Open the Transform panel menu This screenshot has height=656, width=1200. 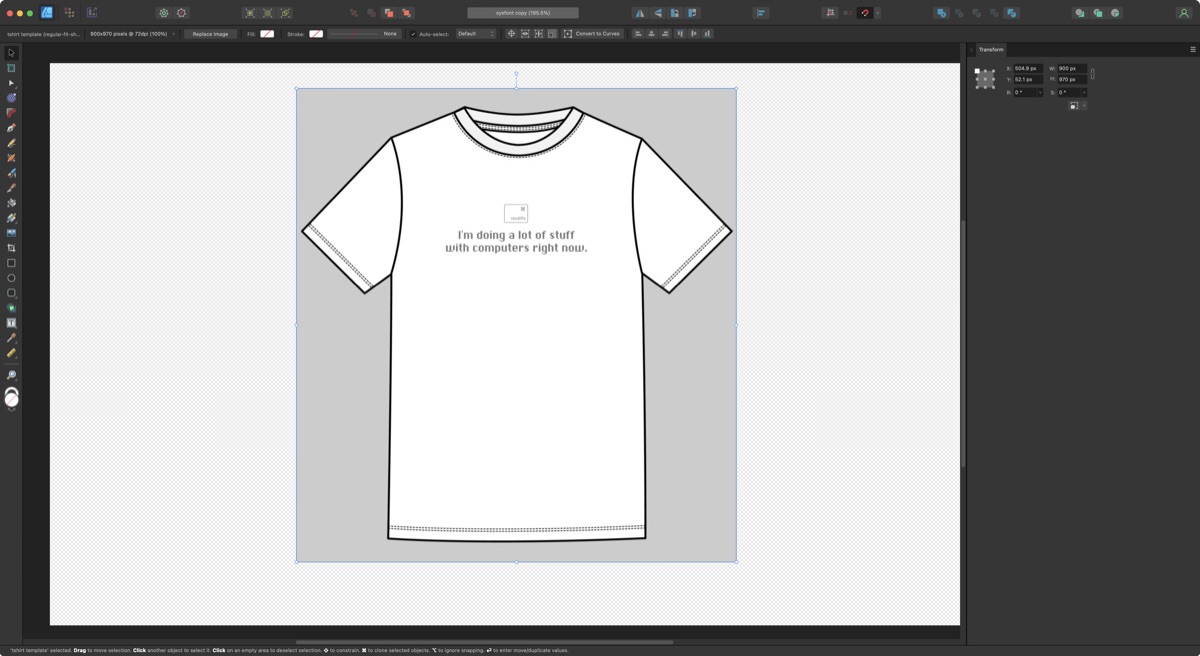(x=1192, y=48)
